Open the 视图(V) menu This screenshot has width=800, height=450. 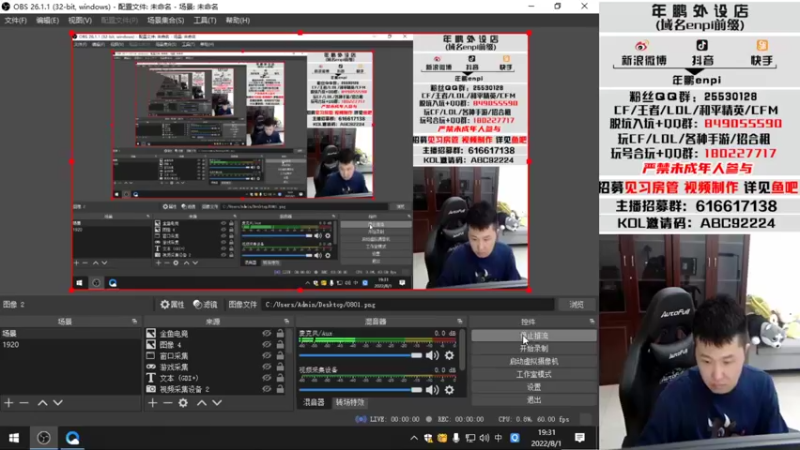[x=80, y=20]
